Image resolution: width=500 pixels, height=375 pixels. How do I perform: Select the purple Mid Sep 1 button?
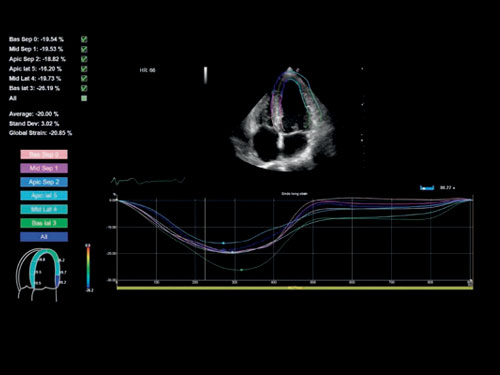[44, 168]
